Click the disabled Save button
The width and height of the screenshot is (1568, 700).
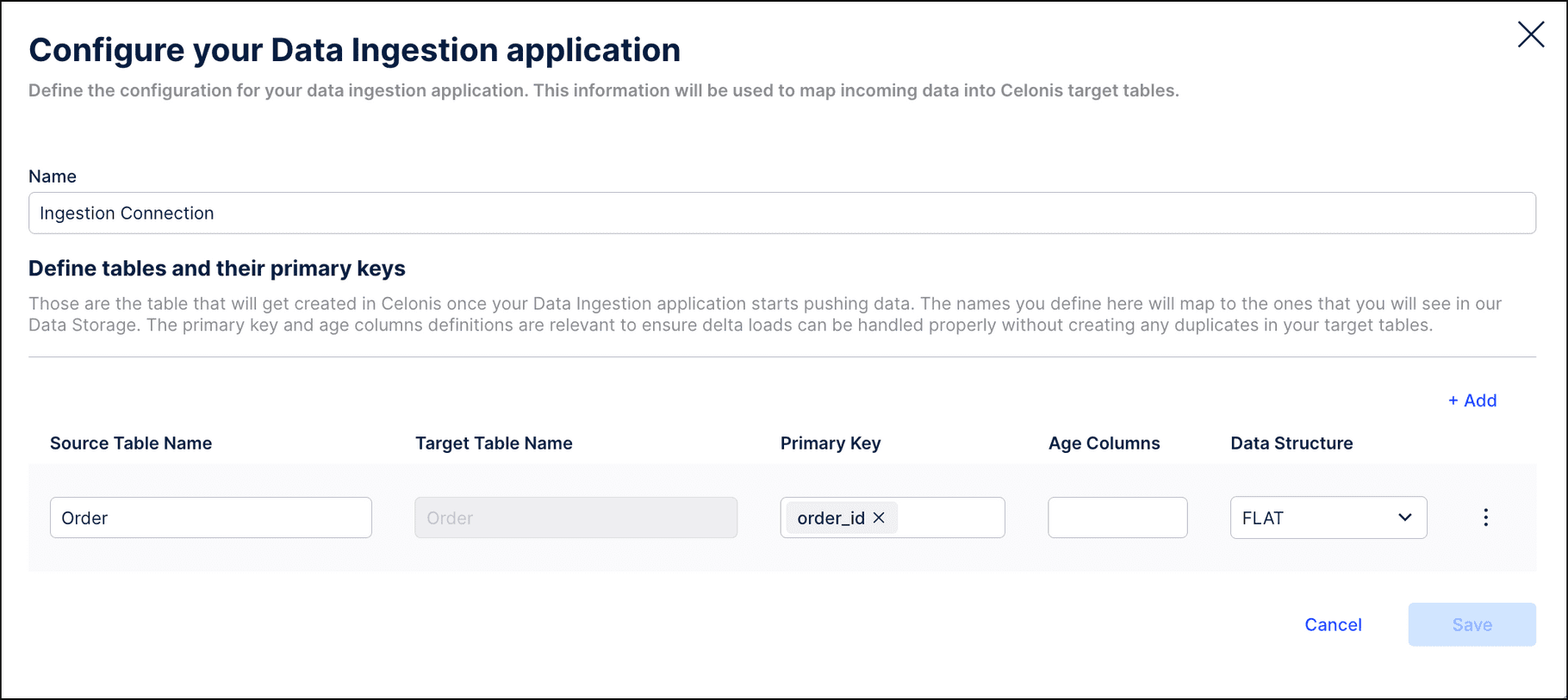(x=1472, y=624)
